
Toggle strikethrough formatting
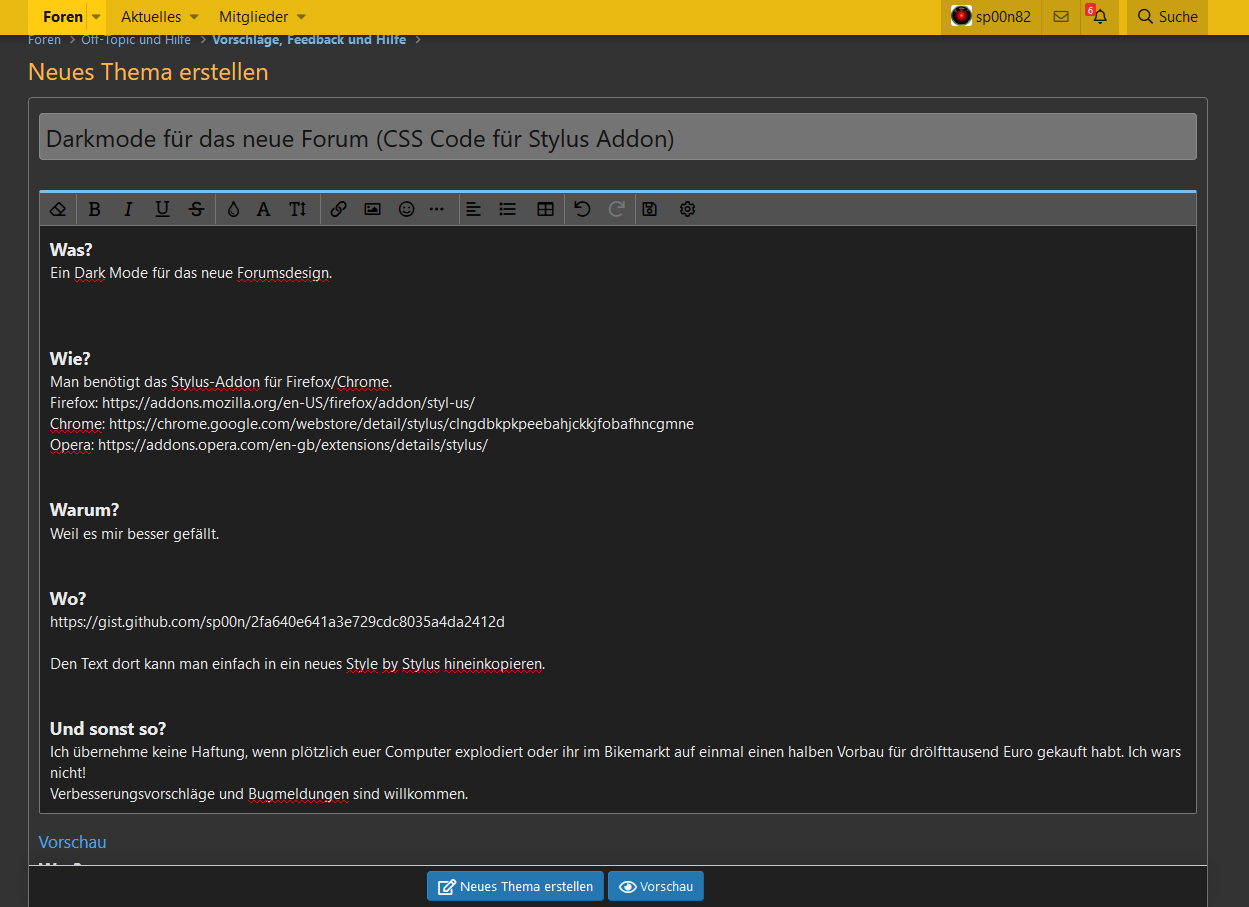(x=196, y=209)
